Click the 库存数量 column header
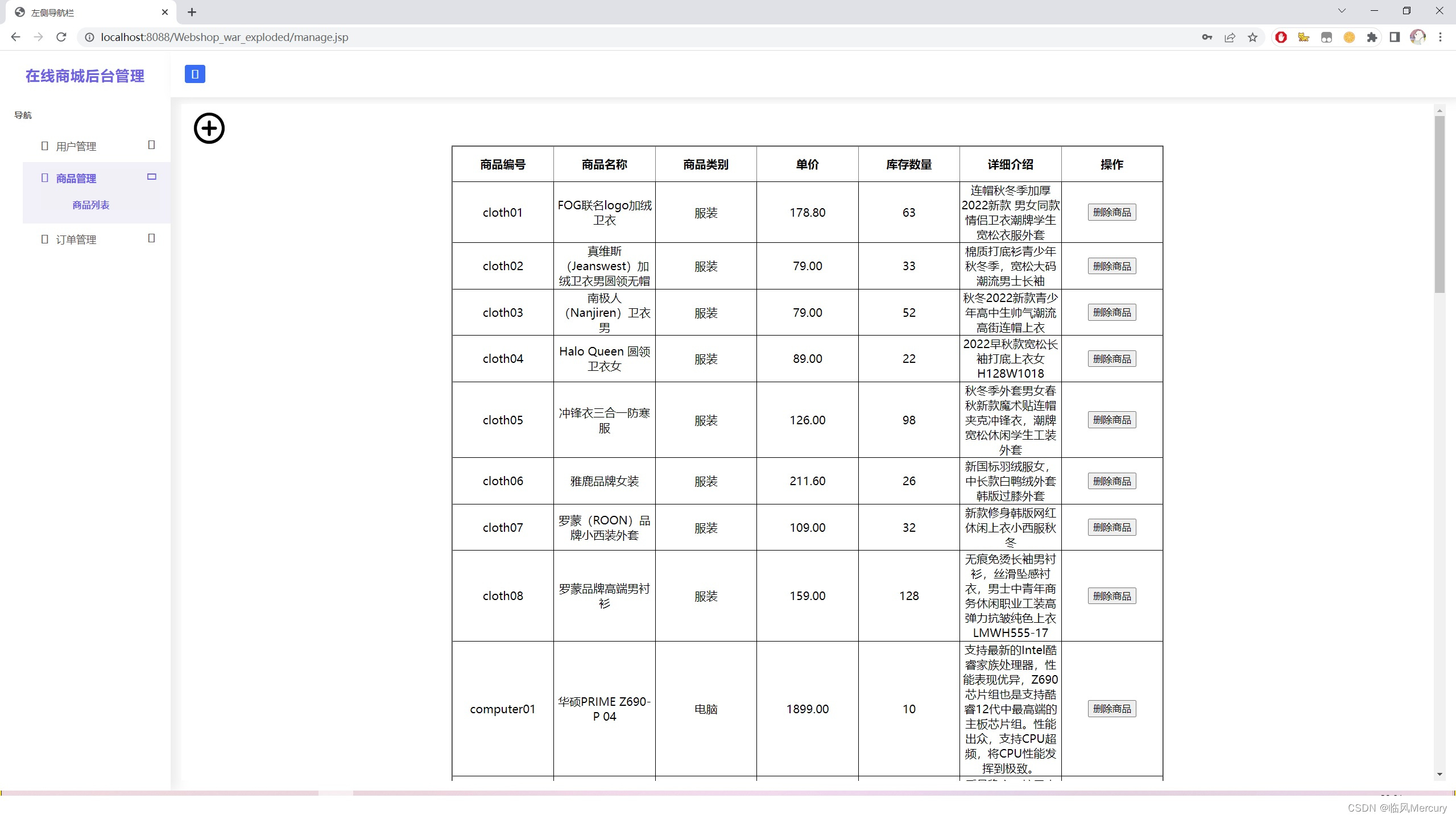Screen dimensions: 1456x819 (909, 164)
